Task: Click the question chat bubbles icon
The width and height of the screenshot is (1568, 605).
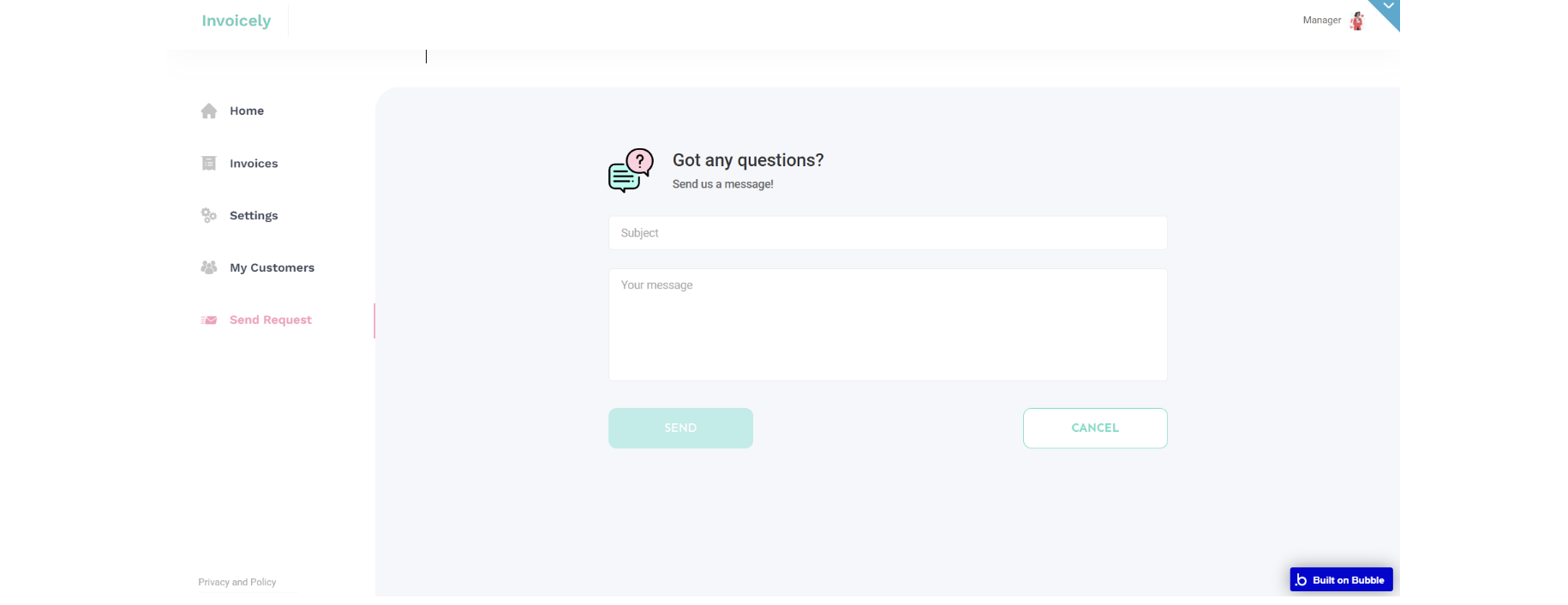Action: [631, 170]
